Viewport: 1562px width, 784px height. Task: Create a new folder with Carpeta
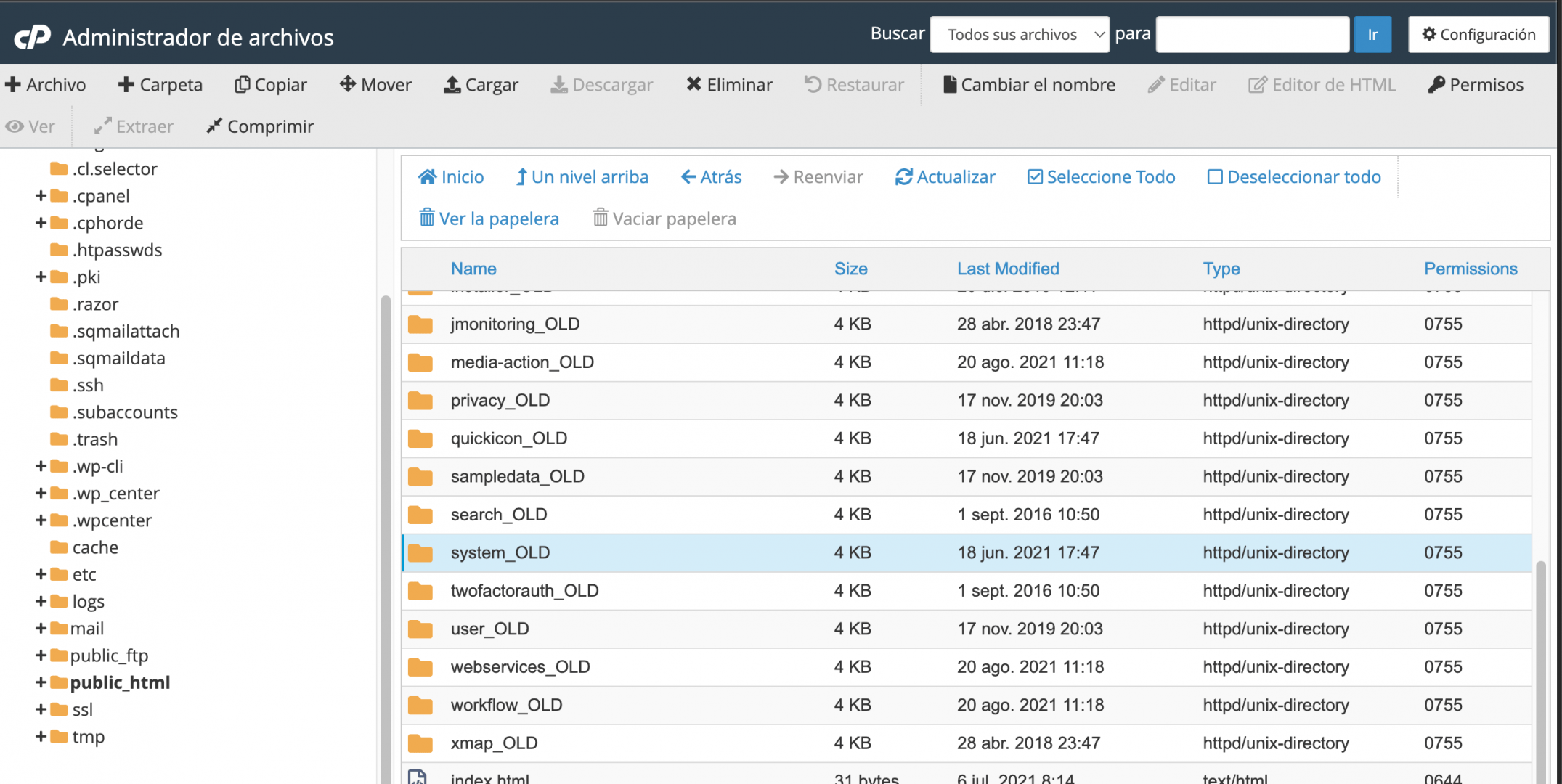pos(160,85)
